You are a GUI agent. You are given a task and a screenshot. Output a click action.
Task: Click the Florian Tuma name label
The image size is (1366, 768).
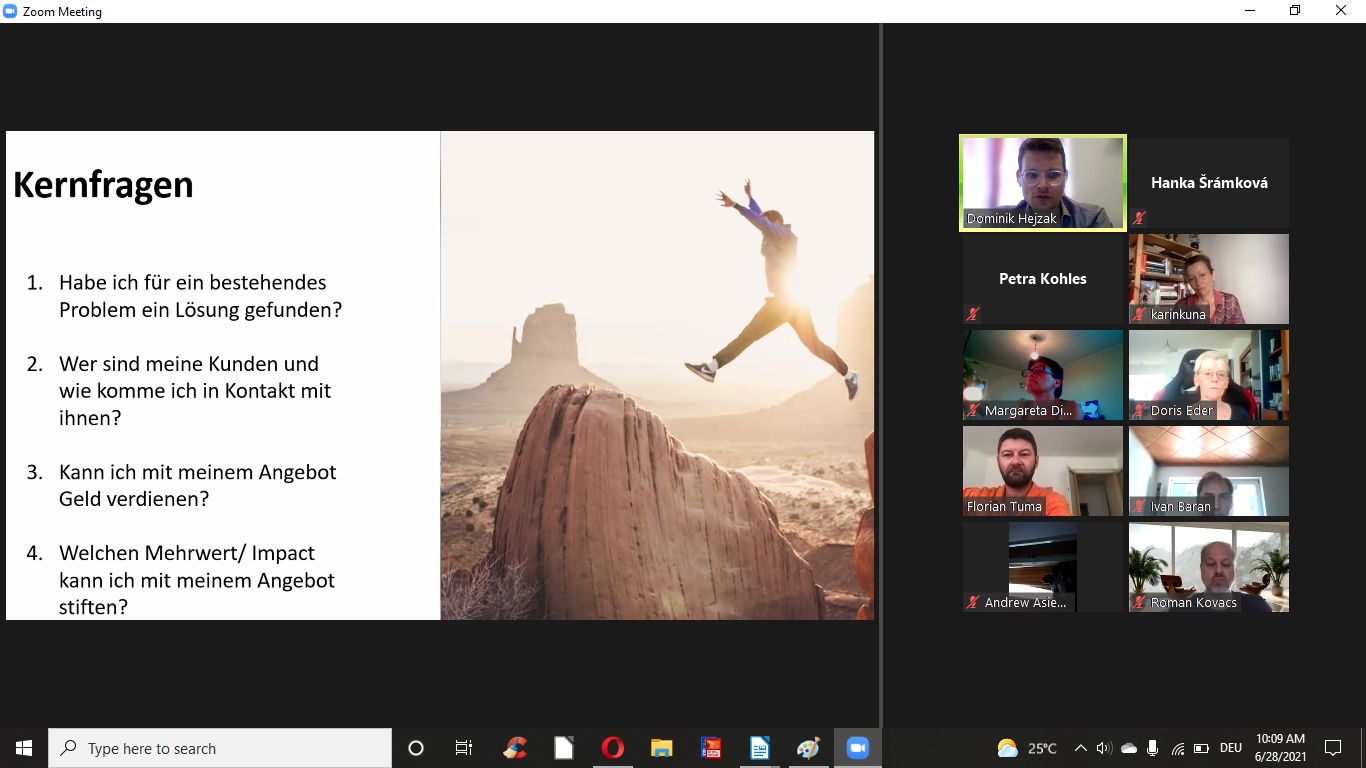pyautogui.click(x=1004, y=506)
